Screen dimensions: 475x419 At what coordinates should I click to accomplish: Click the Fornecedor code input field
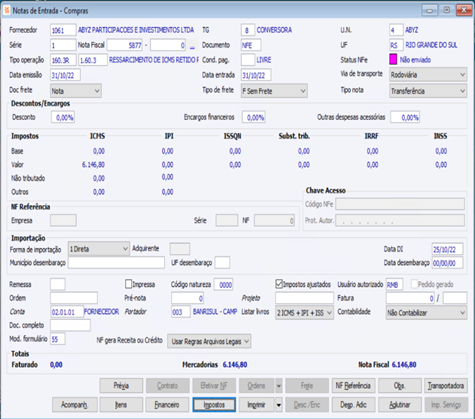[x=63, y=30]
